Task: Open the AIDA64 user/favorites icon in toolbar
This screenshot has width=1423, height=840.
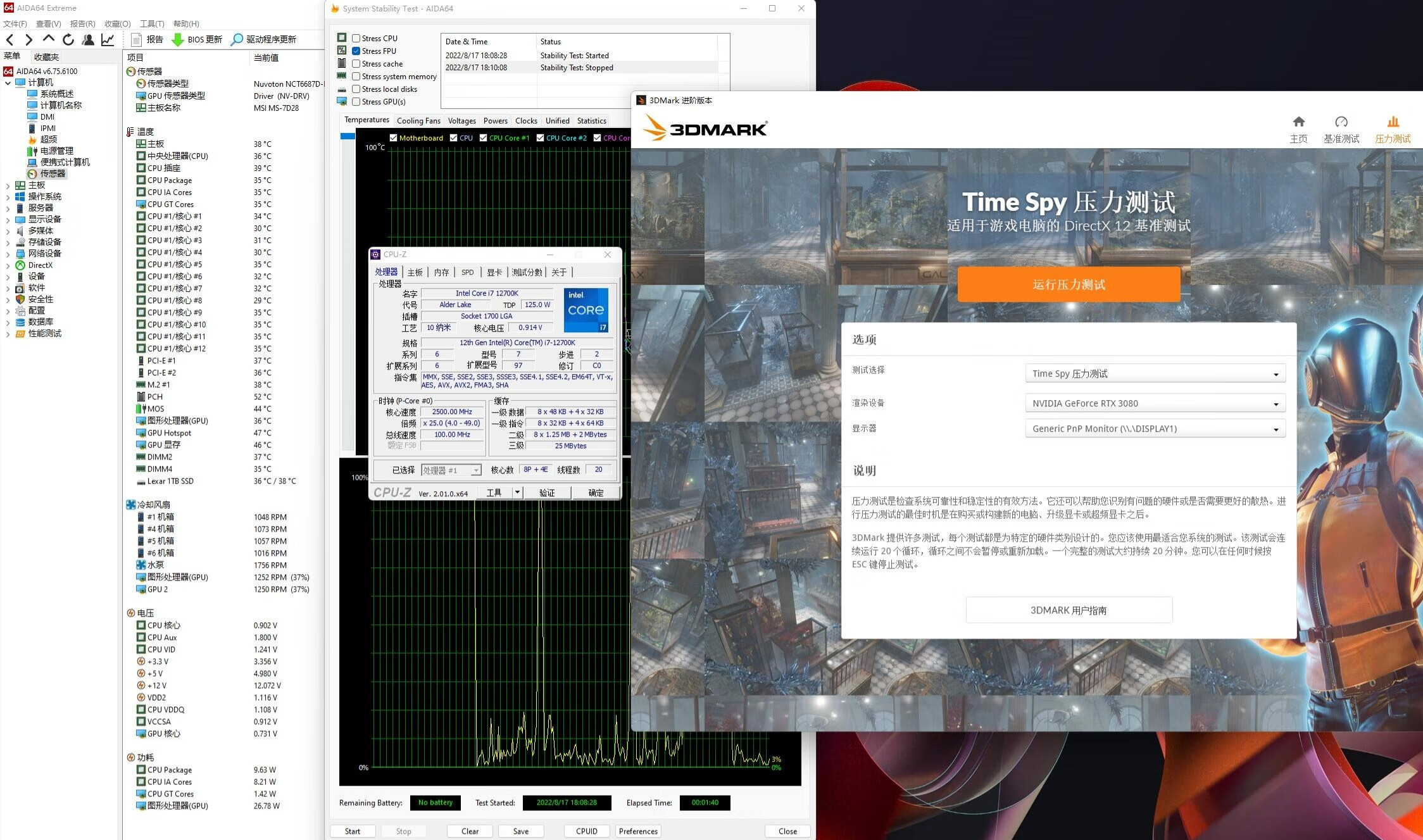Action: tap(88, 40)
